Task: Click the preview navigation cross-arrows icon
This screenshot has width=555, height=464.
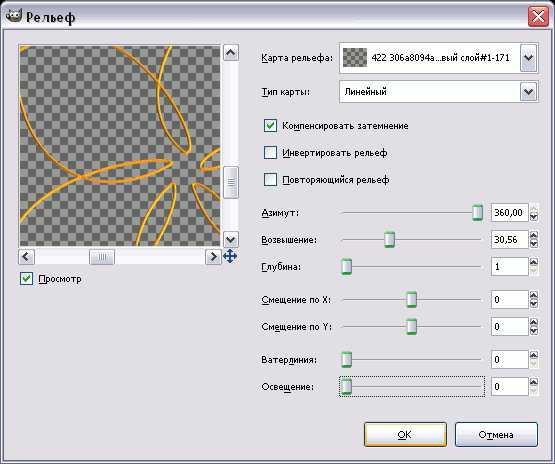Action: [x=230, y=256]
